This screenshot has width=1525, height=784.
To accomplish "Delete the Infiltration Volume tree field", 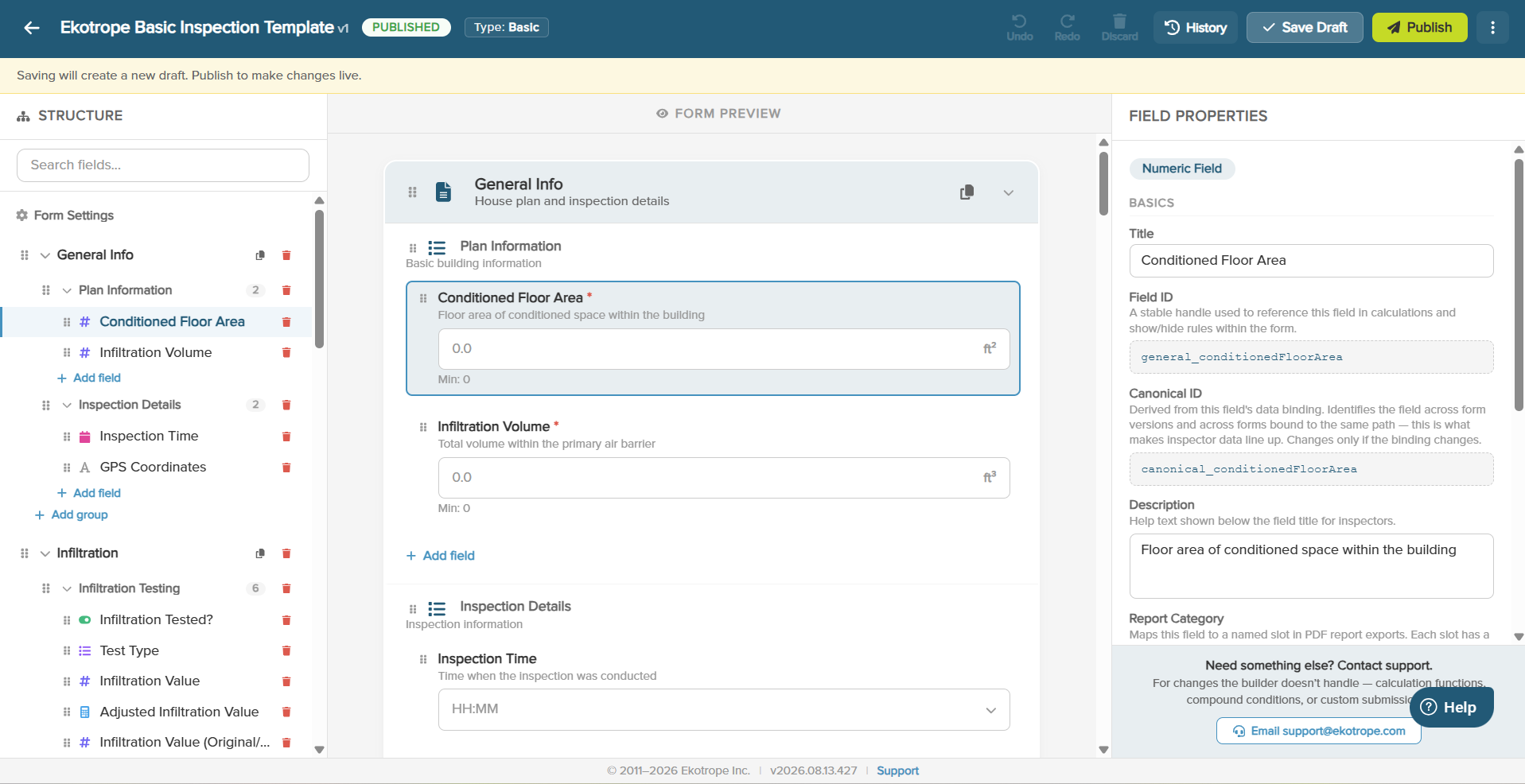I will (286, 353).
